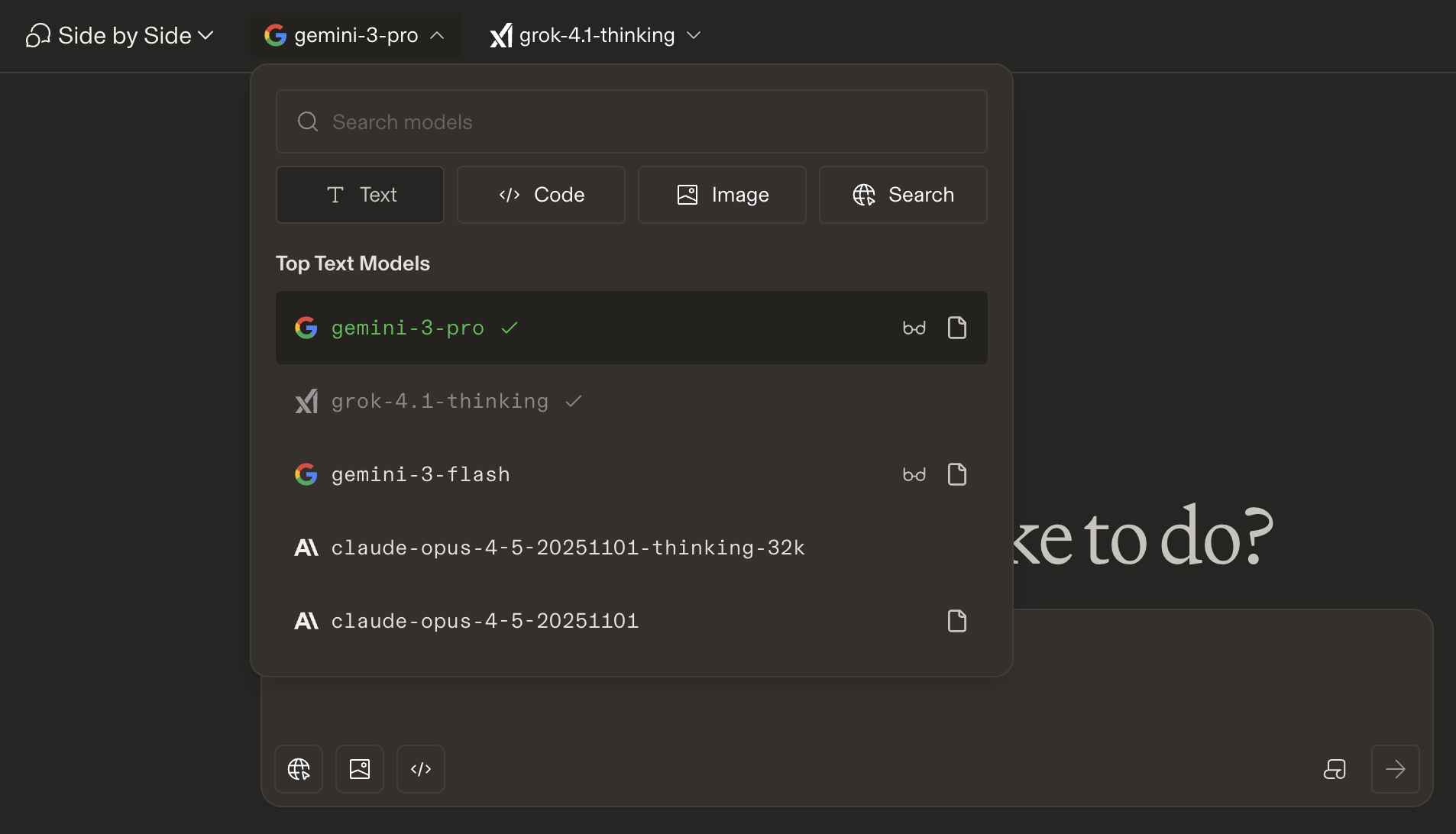Submit the prompt with the arrow button

pyautogui.click(x=1395, y=770)
